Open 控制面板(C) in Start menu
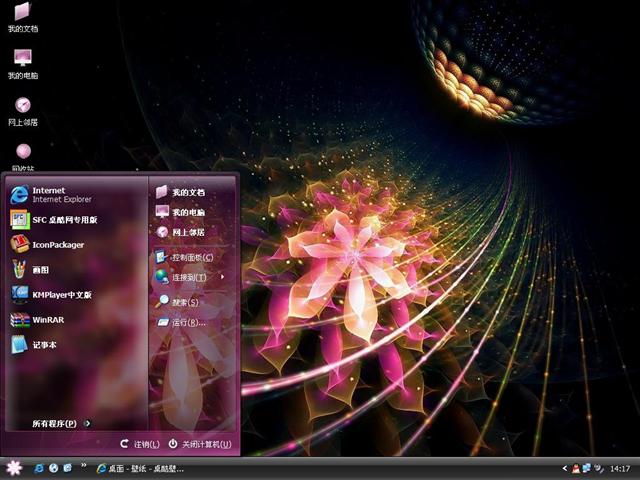 pos(187,257)
